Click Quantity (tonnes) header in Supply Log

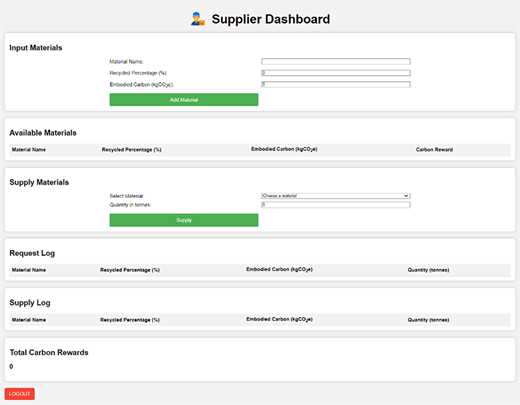click(x=428, y=320)
